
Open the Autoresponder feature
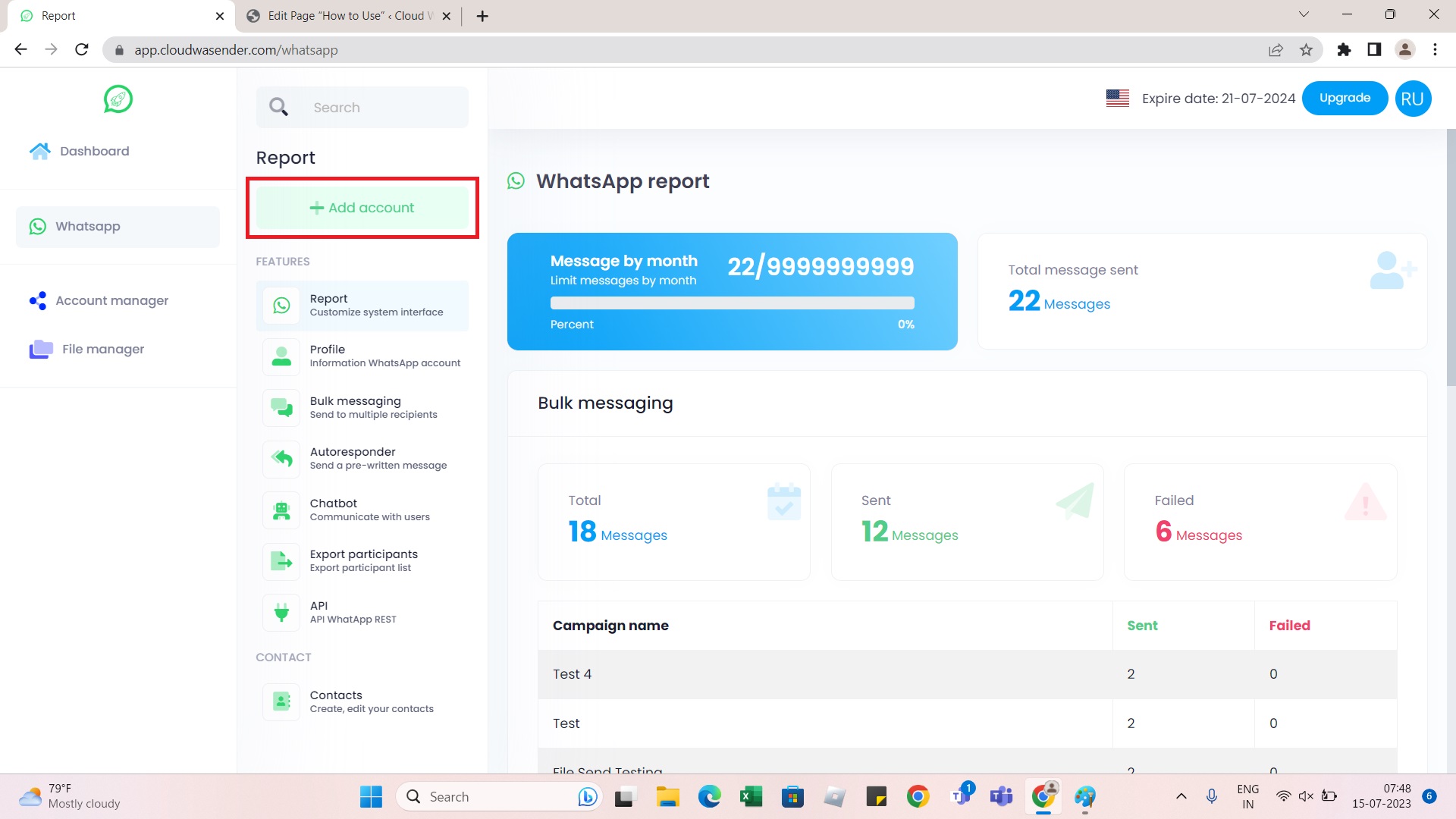click(x=362, y=459)
